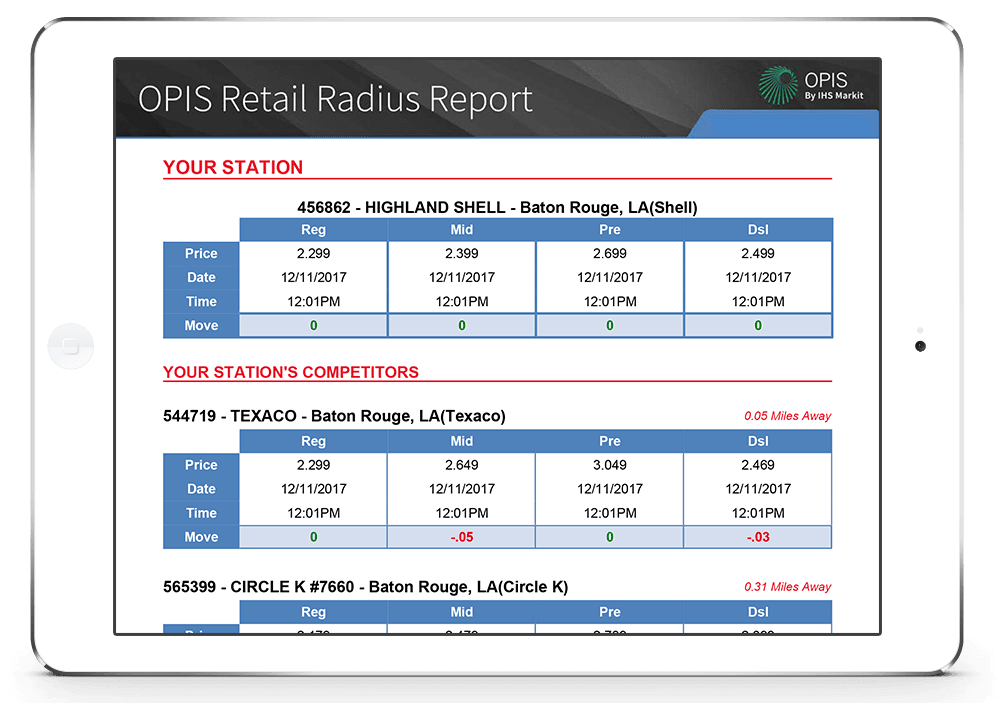Click Dsl column header in Highland Shell table
This screenshot has height=703, width=1000.
(x=758, y=230)
